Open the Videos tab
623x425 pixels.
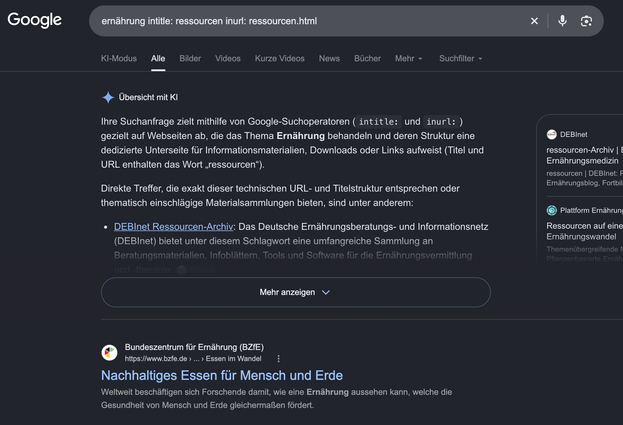(228, 58)
